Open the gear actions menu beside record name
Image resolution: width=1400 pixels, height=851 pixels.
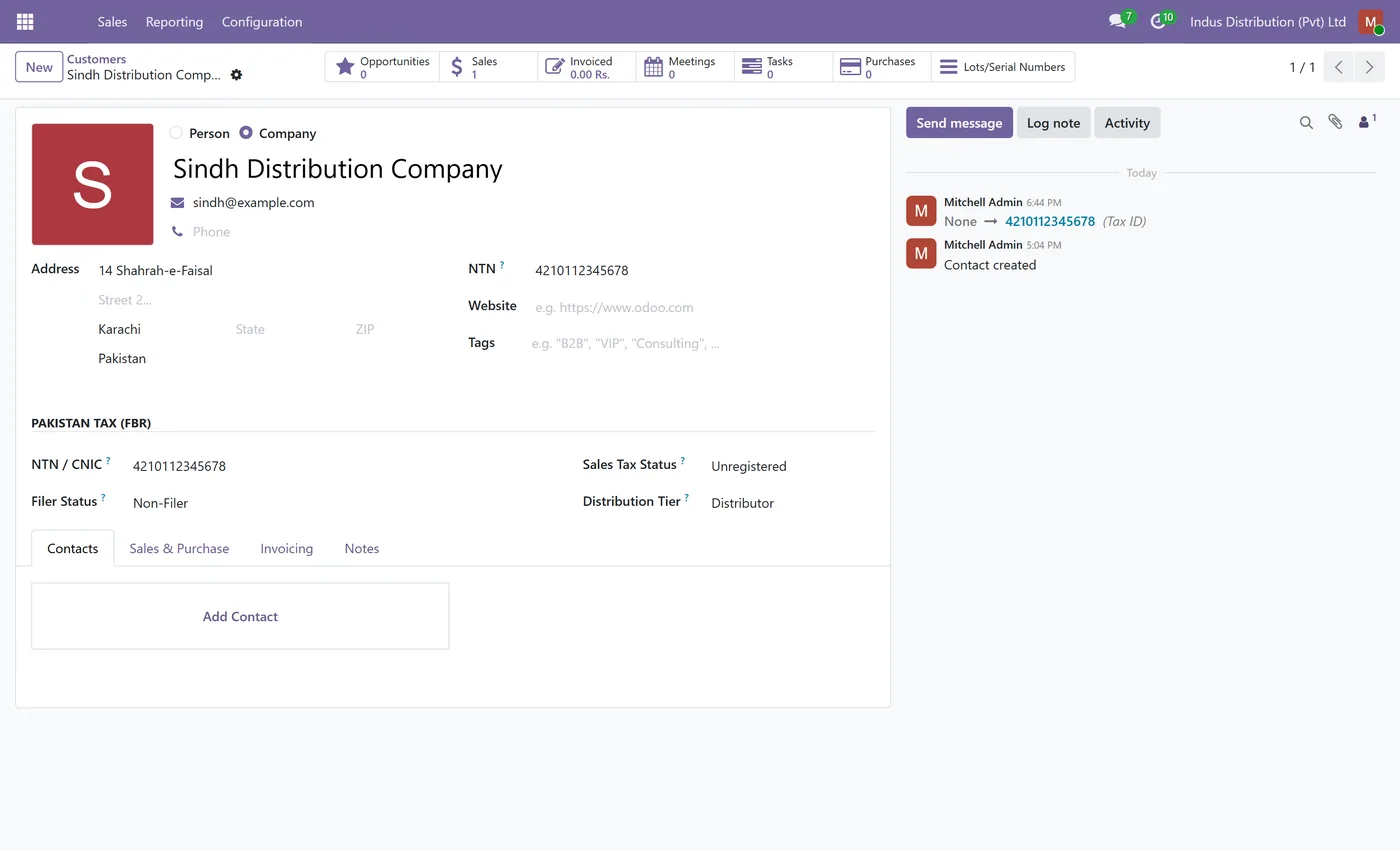tap(236, 75)
